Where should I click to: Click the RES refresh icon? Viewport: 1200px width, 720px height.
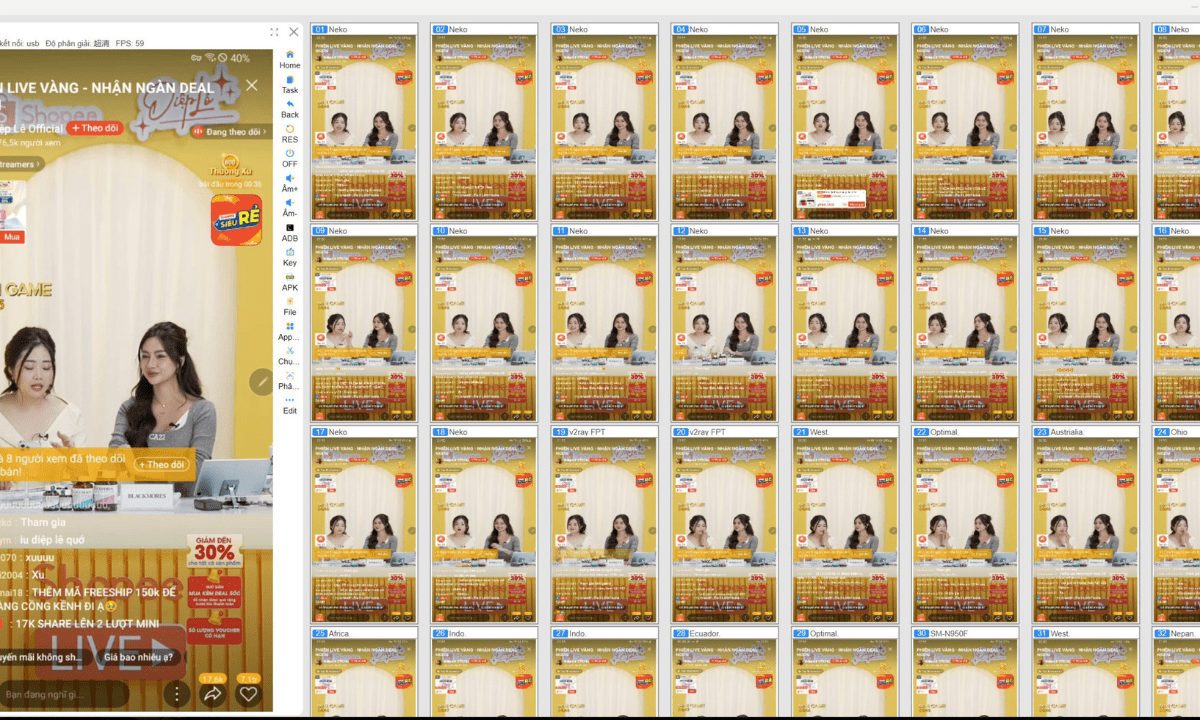[290, 133]
